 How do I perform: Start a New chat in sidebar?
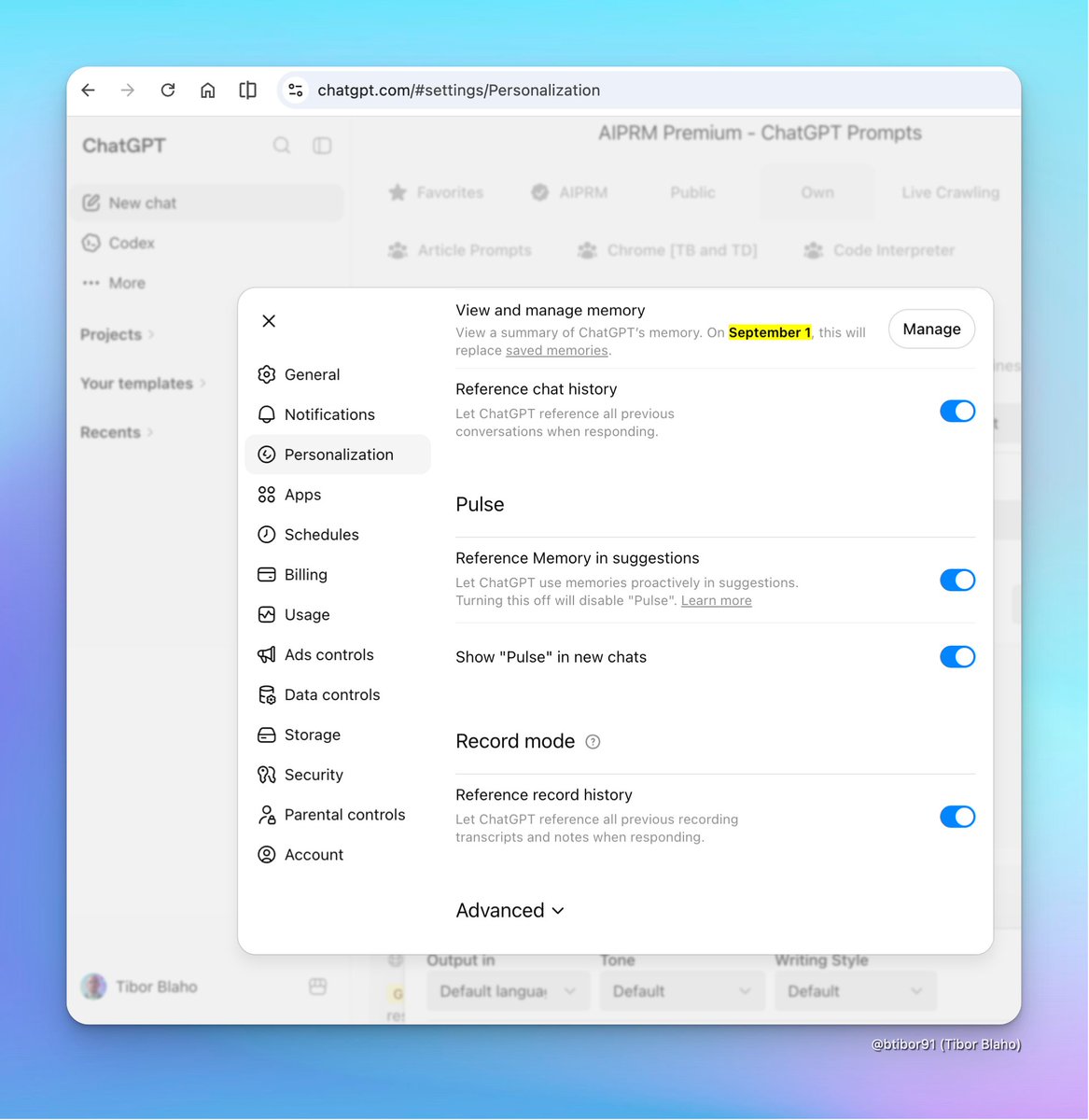(x=207, y=203)
